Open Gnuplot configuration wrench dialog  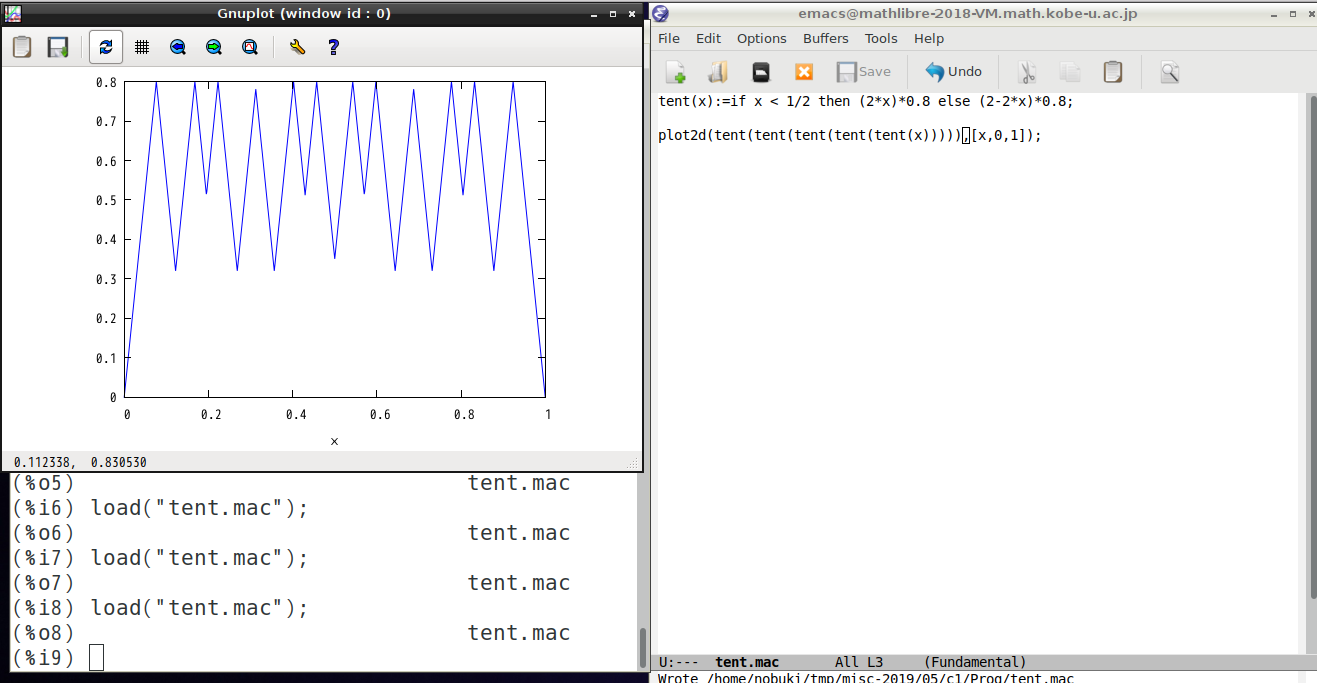click(297, 47)
